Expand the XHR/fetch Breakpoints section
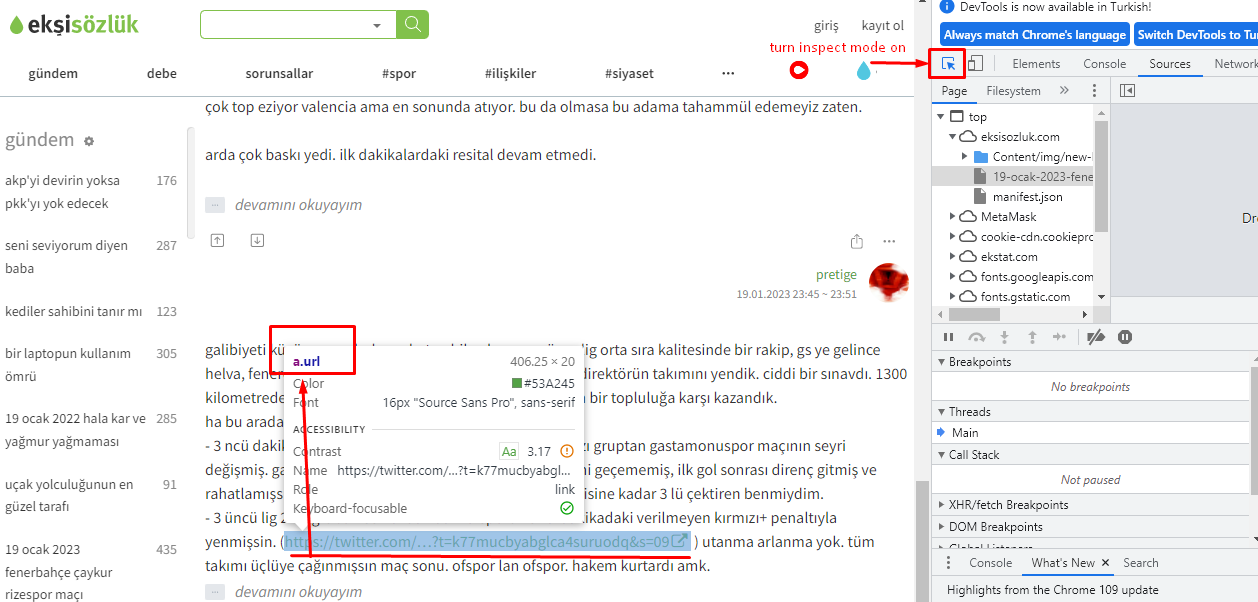 click(x=941, y=505)
